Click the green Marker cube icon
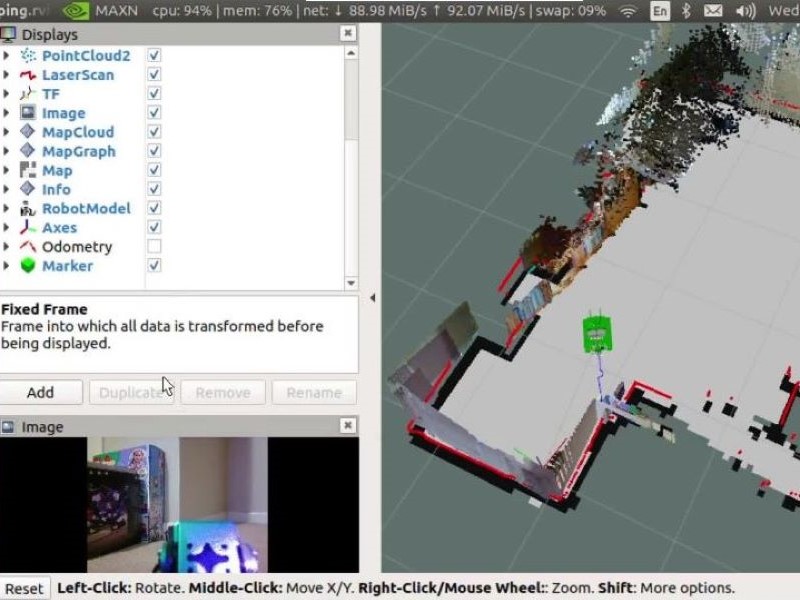The height and width of the screenshot is (600, 800). click(28, 266)
